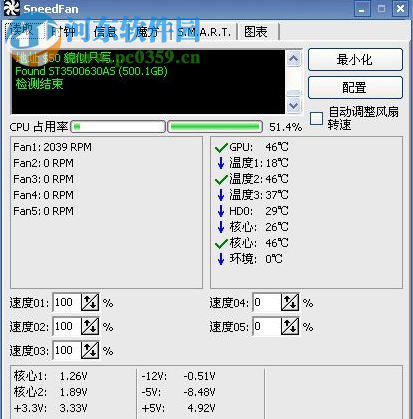Click the 检测结束 log line
This screenshot has width=413, height=419.
click(x=39, y=84)
